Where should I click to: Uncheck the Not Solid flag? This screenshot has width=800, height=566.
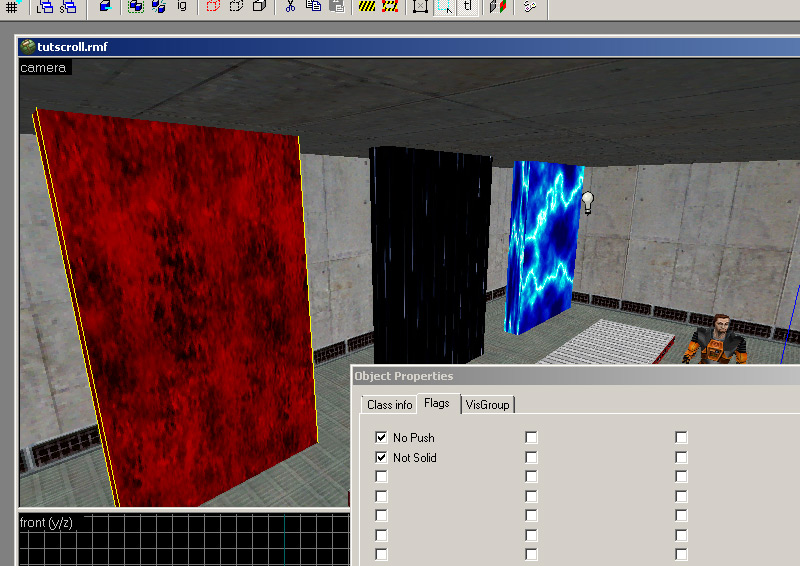tap(381, 457)
